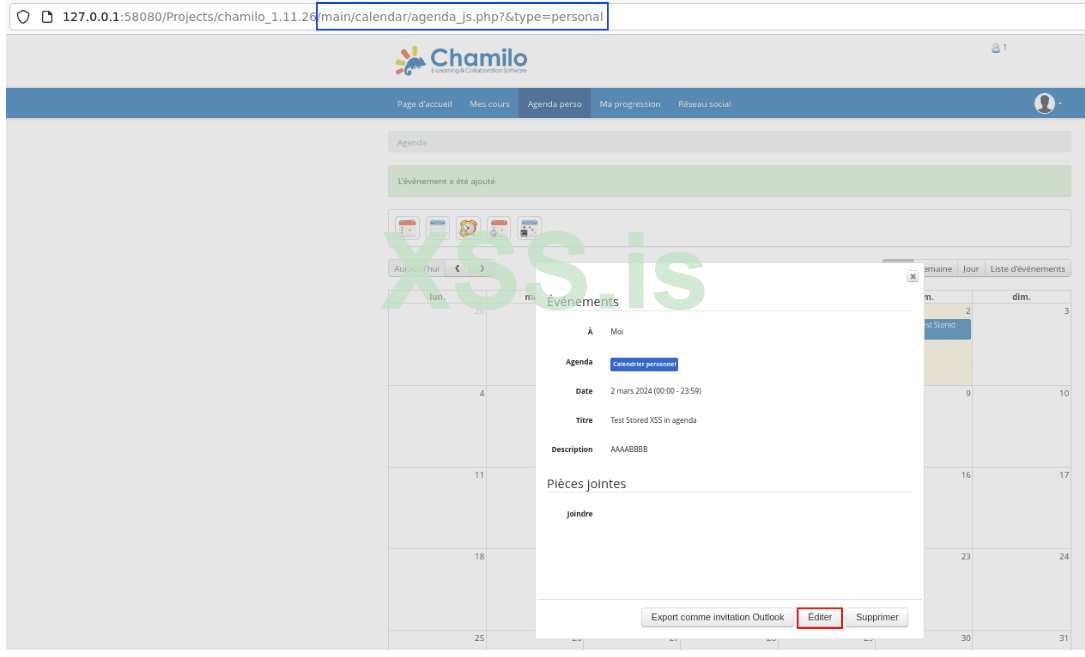Viewport: 1085px width, 657px height.
Task: Open Mes cours in navigation bar
Action: (489, 104)
